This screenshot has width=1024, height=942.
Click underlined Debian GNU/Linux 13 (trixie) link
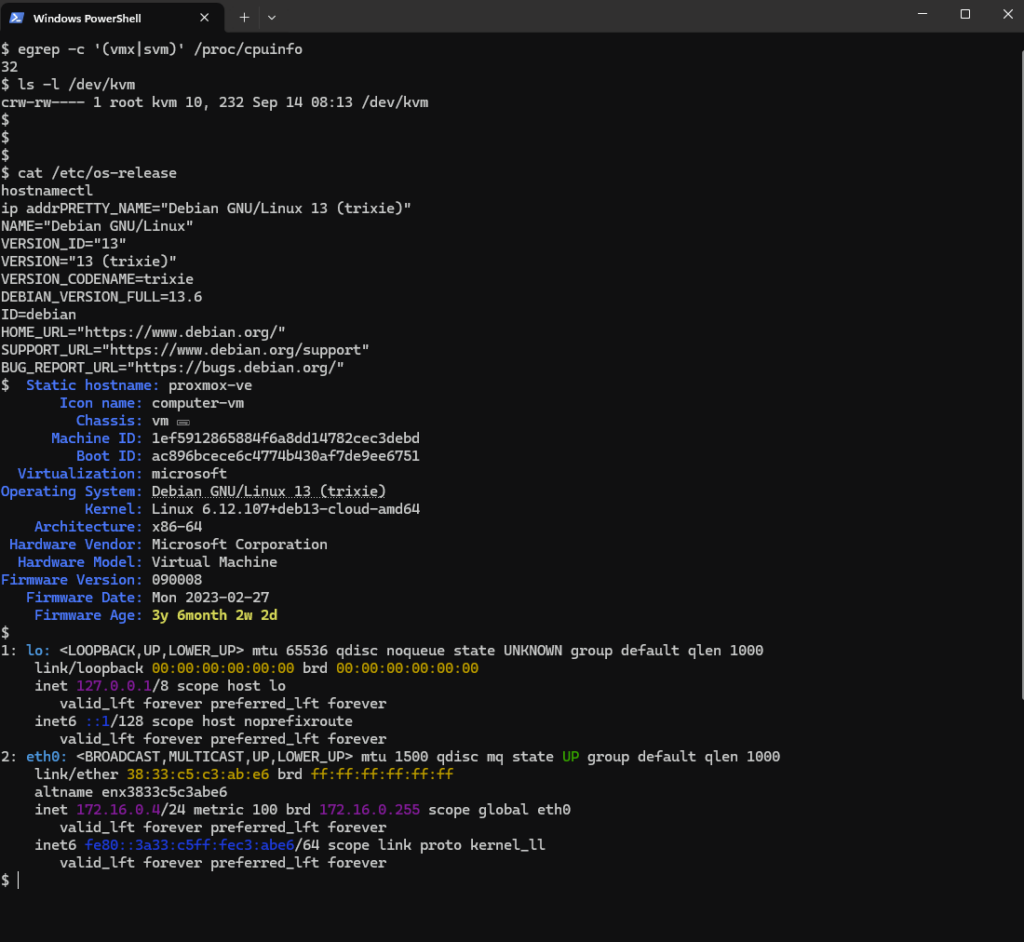[268, 491]
